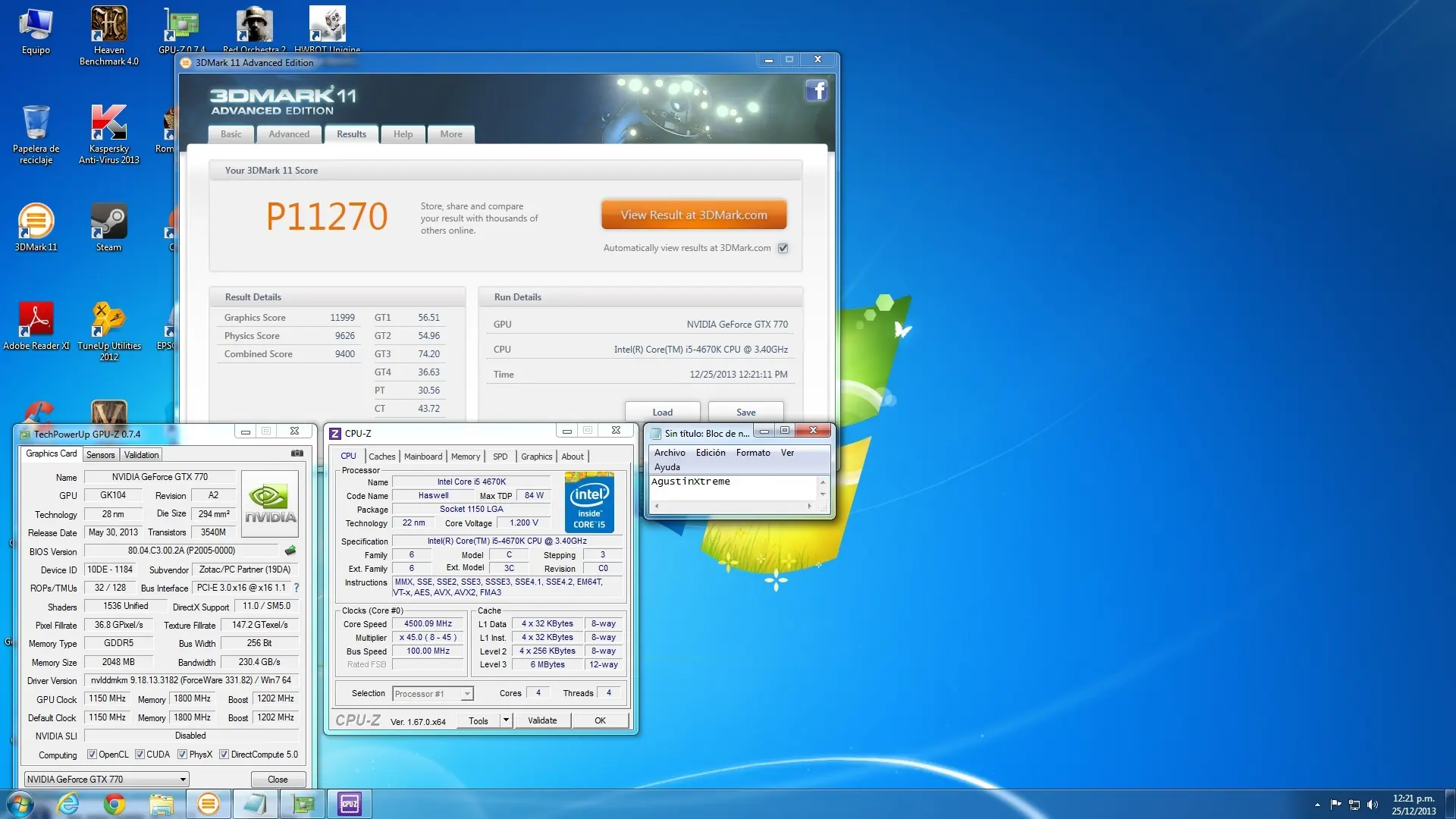Click the Close button in GPU-Z

tap(278, 779)
